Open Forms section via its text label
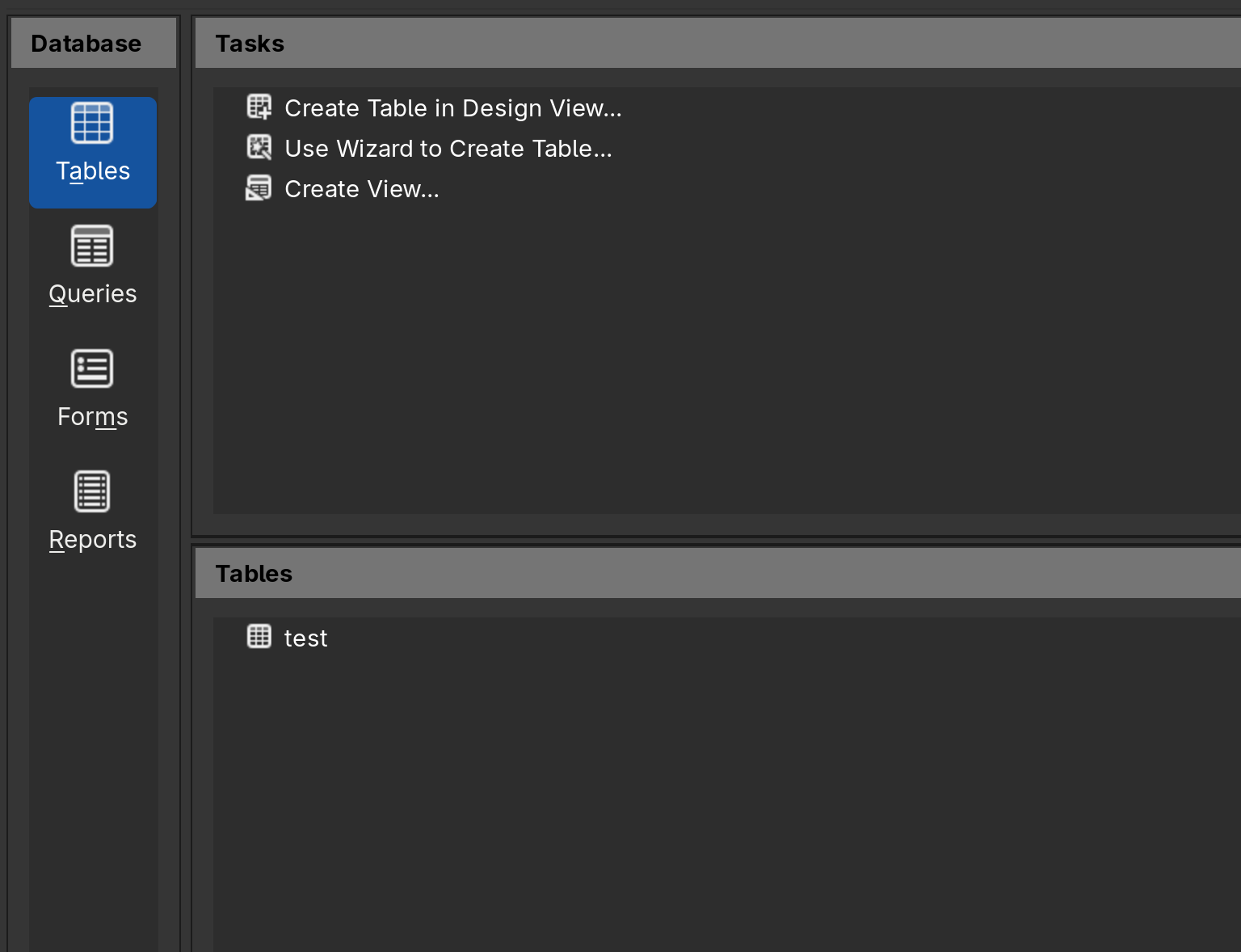 click(x=93, y=417)
